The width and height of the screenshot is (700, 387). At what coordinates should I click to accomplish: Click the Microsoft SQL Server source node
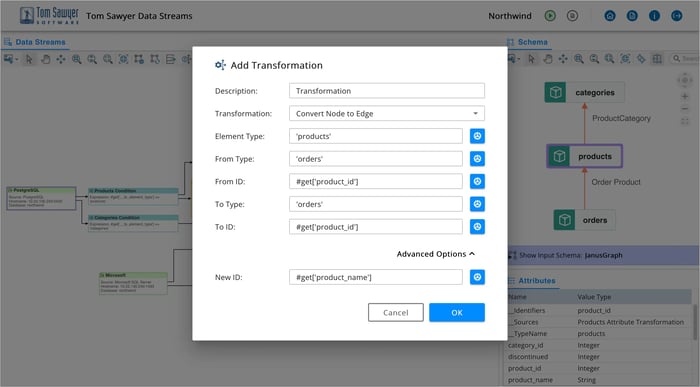click(x=133, y=283)
